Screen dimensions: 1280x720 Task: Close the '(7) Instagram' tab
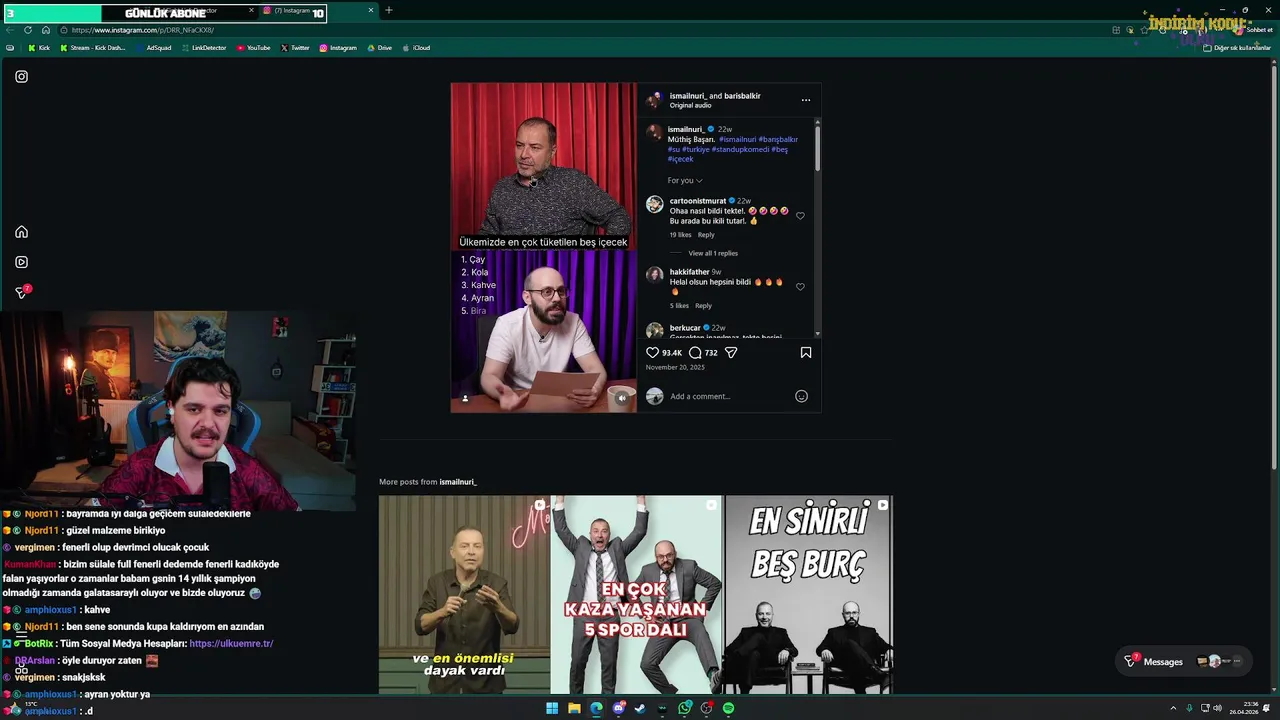(x=370, y=11)
